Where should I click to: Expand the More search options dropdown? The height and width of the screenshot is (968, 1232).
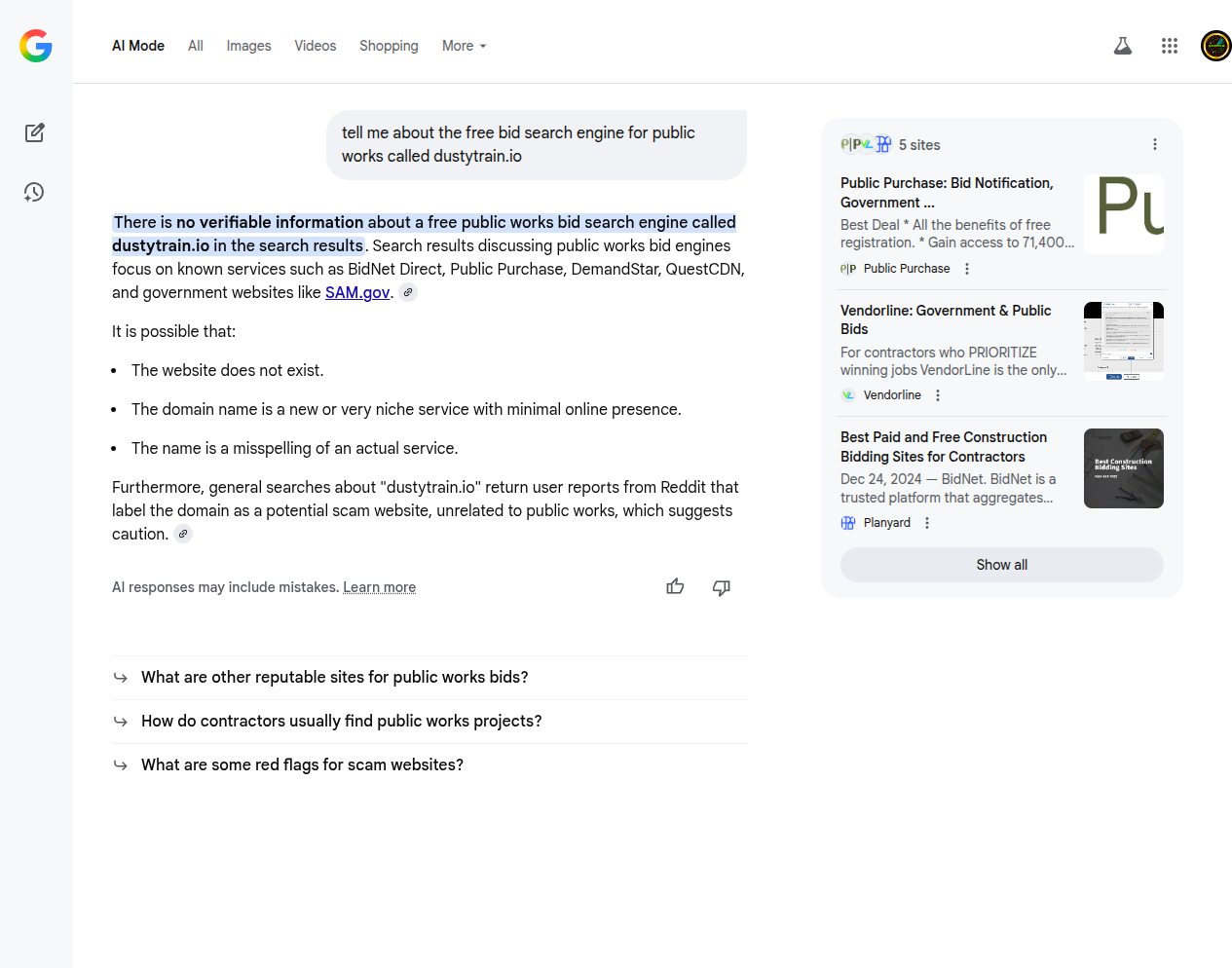click(464, 46)
